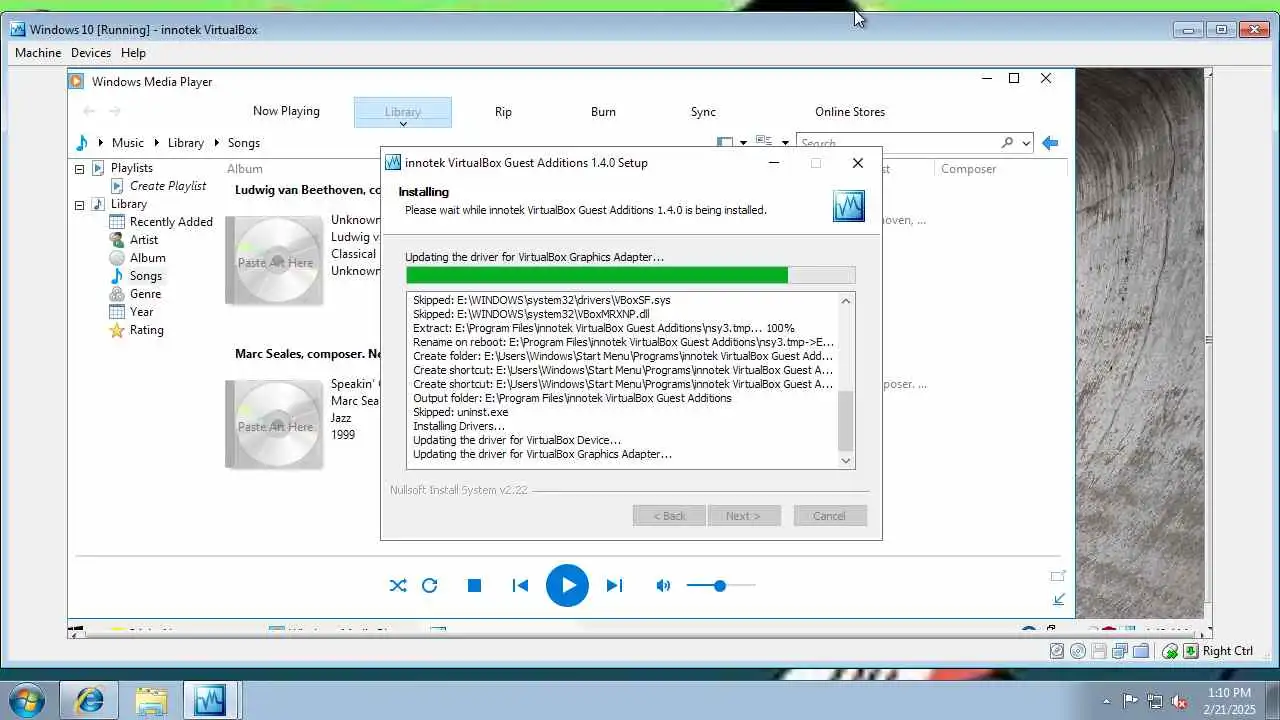Open VirtualBox Devices menu

[x=91, y=53]
